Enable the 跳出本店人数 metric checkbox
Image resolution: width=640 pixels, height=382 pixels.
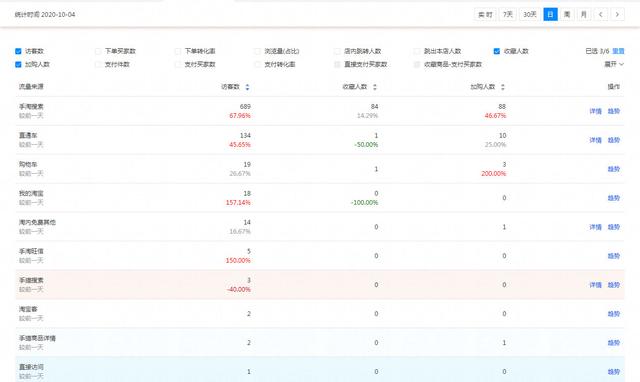[417, 51]
